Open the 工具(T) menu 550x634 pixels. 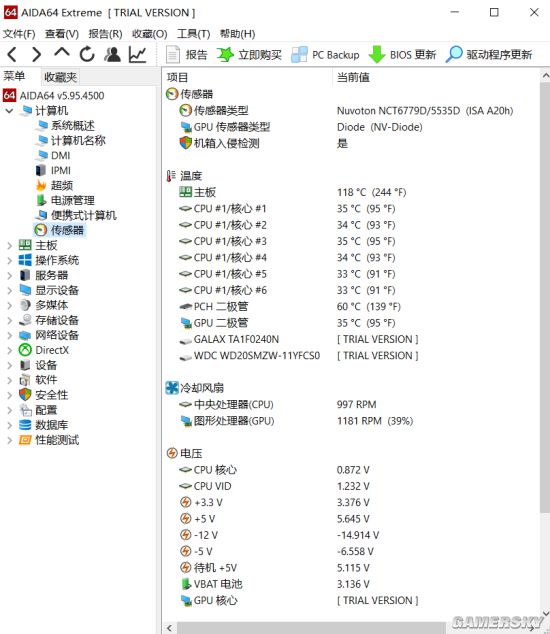[194, 34]
